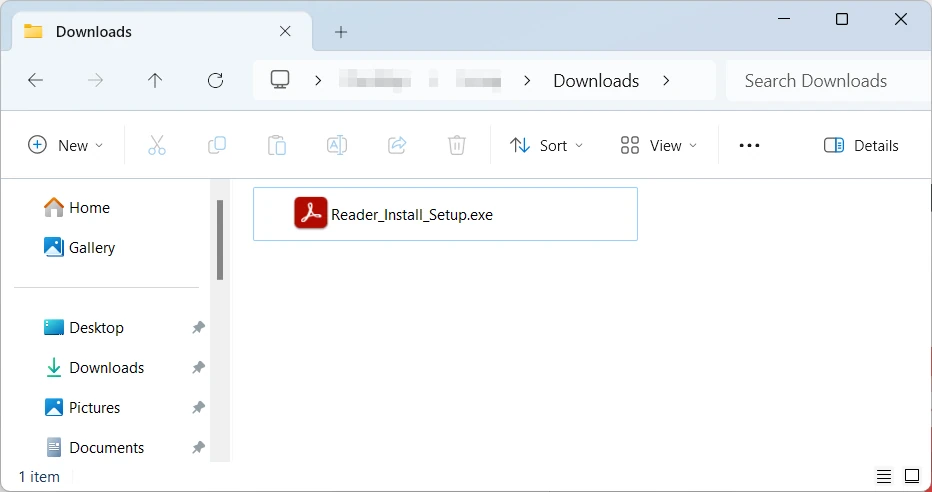Screen dimensions: 932x492
Task: Open the See more ellipsis menu
Action: tap(749, 145)
